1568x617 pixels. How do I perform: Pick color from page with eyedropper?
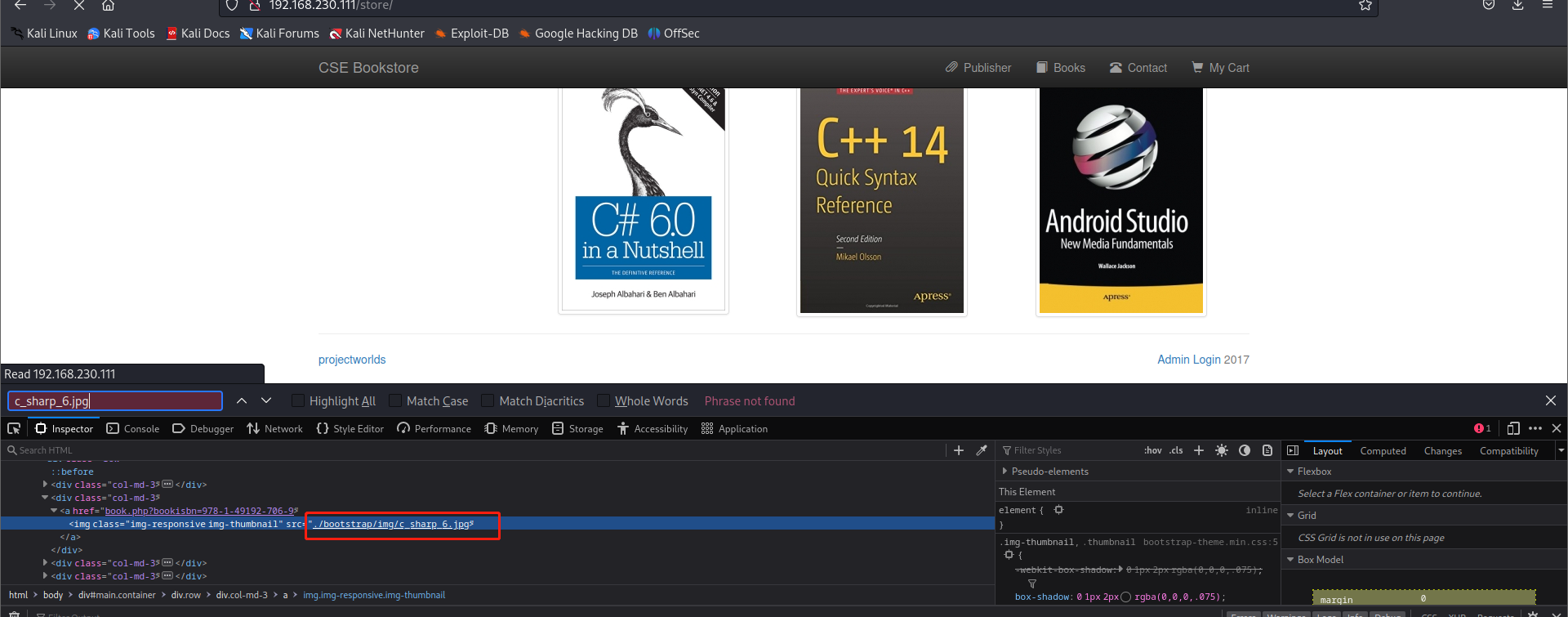[x=982, y=450]
